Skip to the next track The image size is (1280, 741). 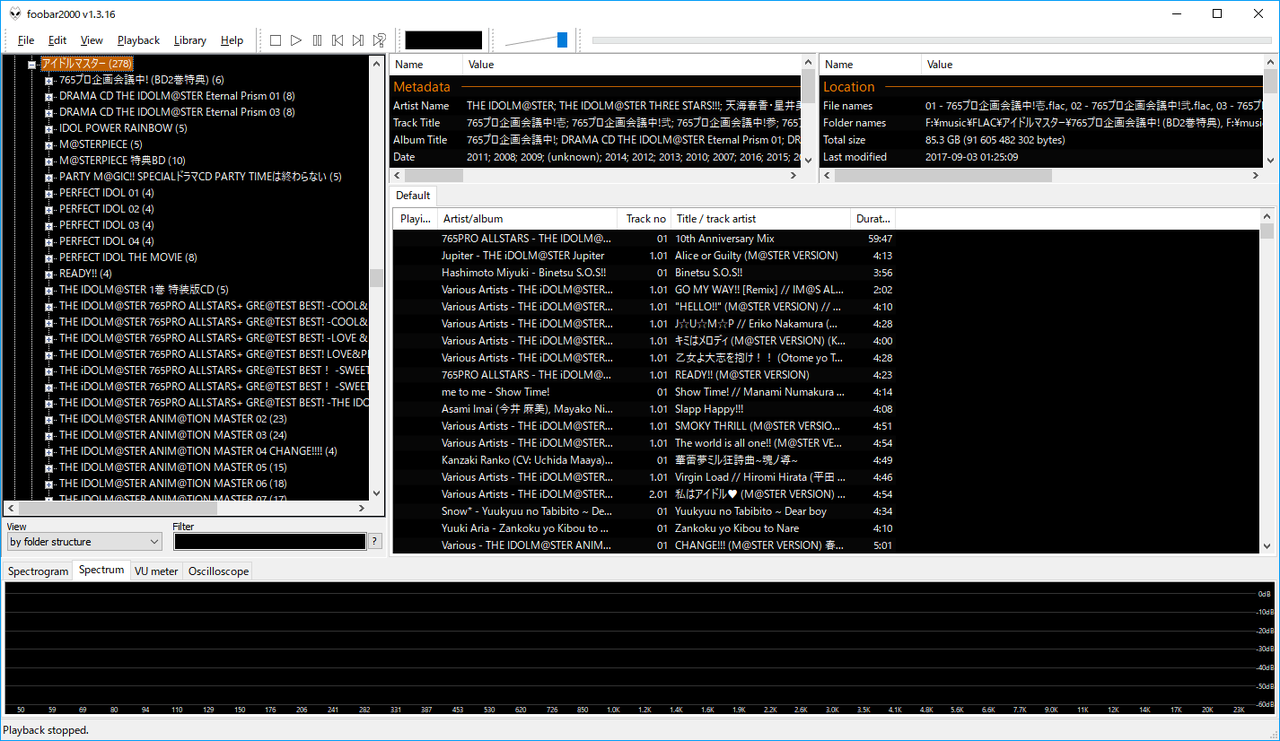tap(358, 40)
